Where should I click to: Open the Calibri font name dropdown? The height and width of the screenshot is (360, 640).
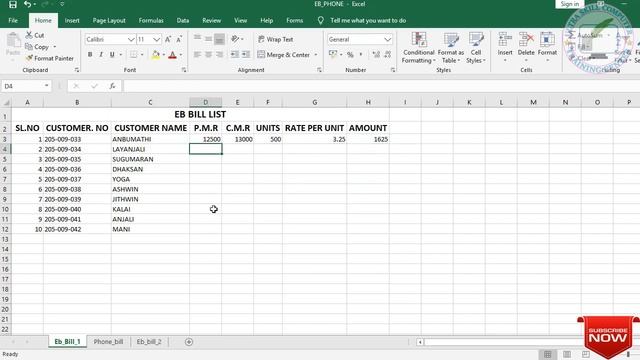[131, 40]
